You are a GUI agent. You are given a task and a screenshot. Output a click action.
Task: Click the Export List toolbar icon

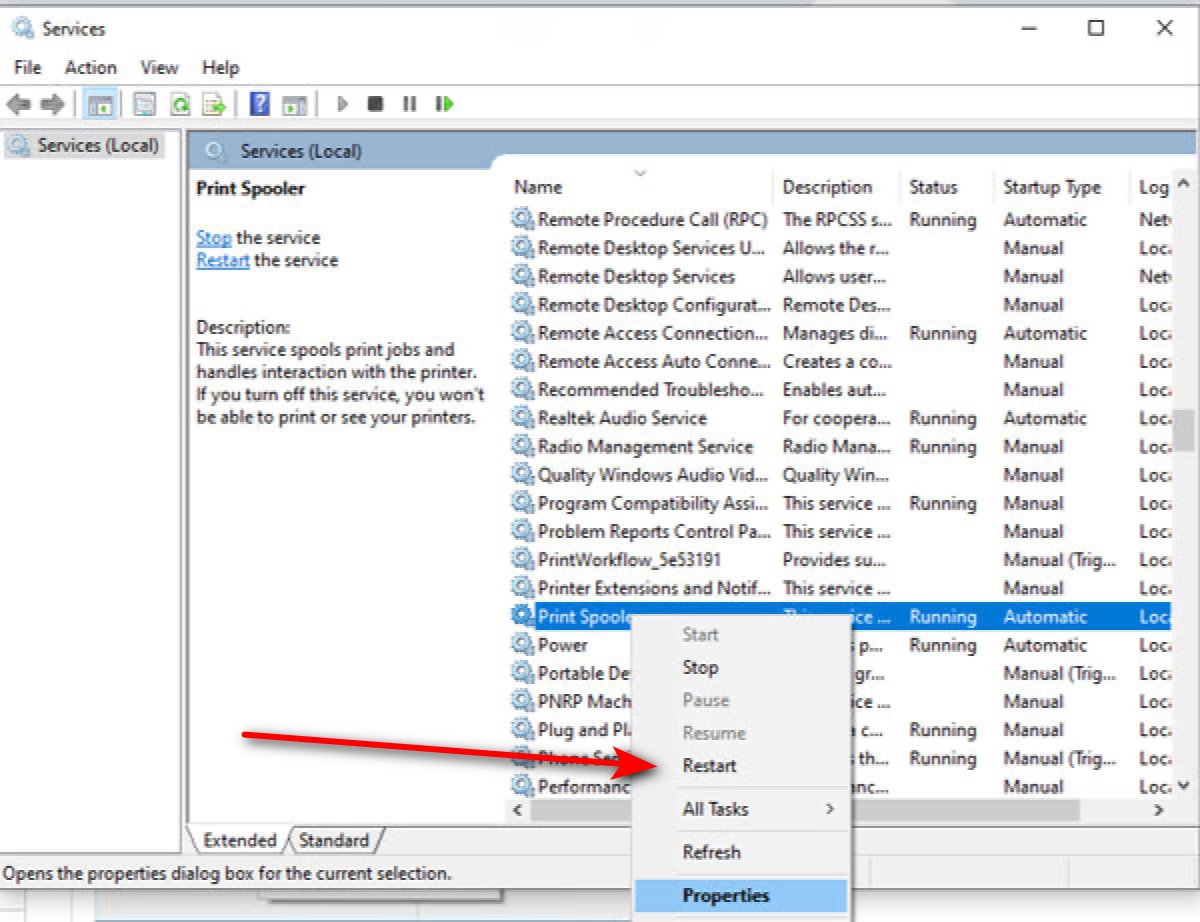(213, 104)
